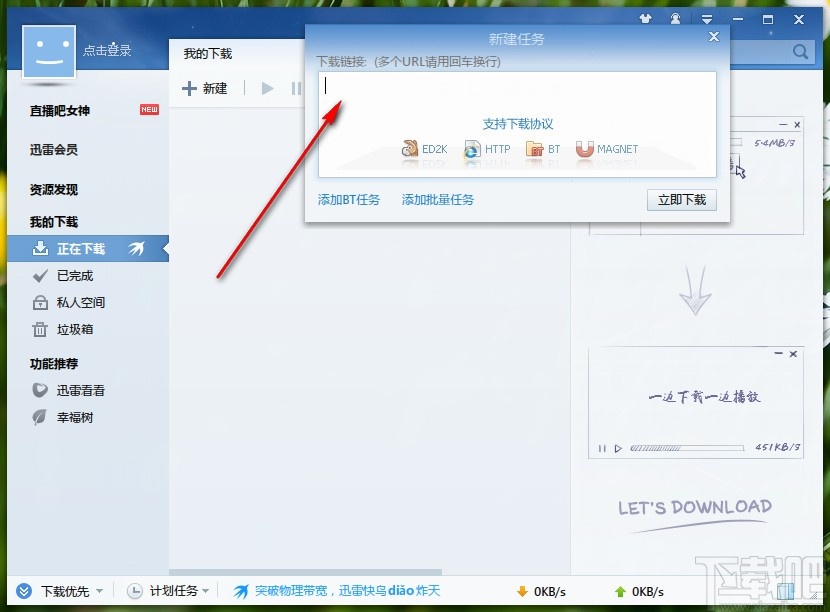Open 资源发现 in the sidebar

coord(53,190)
